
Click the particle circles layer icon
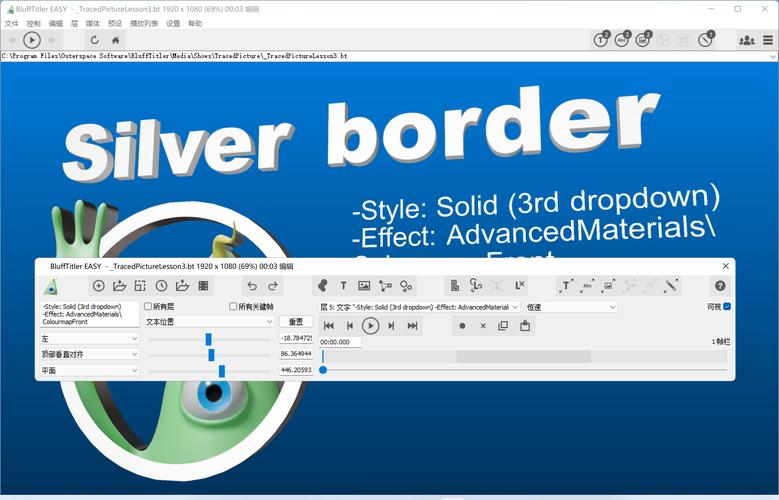406,286
